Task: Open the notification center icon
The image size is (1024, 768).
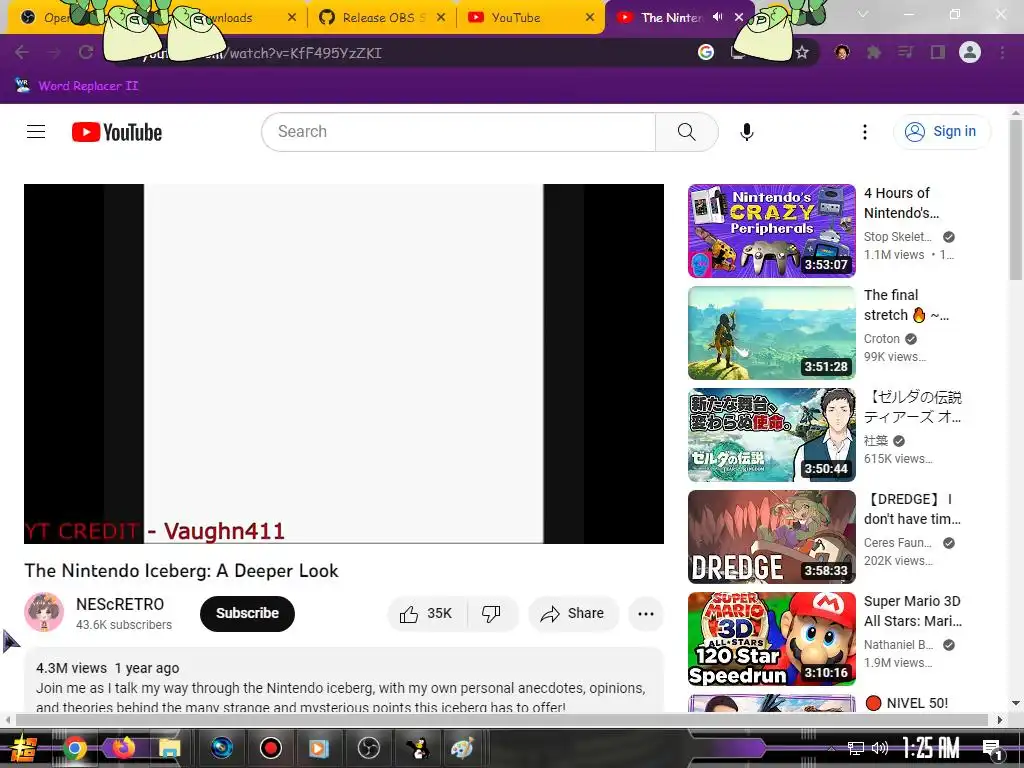Action: (992, 748)
